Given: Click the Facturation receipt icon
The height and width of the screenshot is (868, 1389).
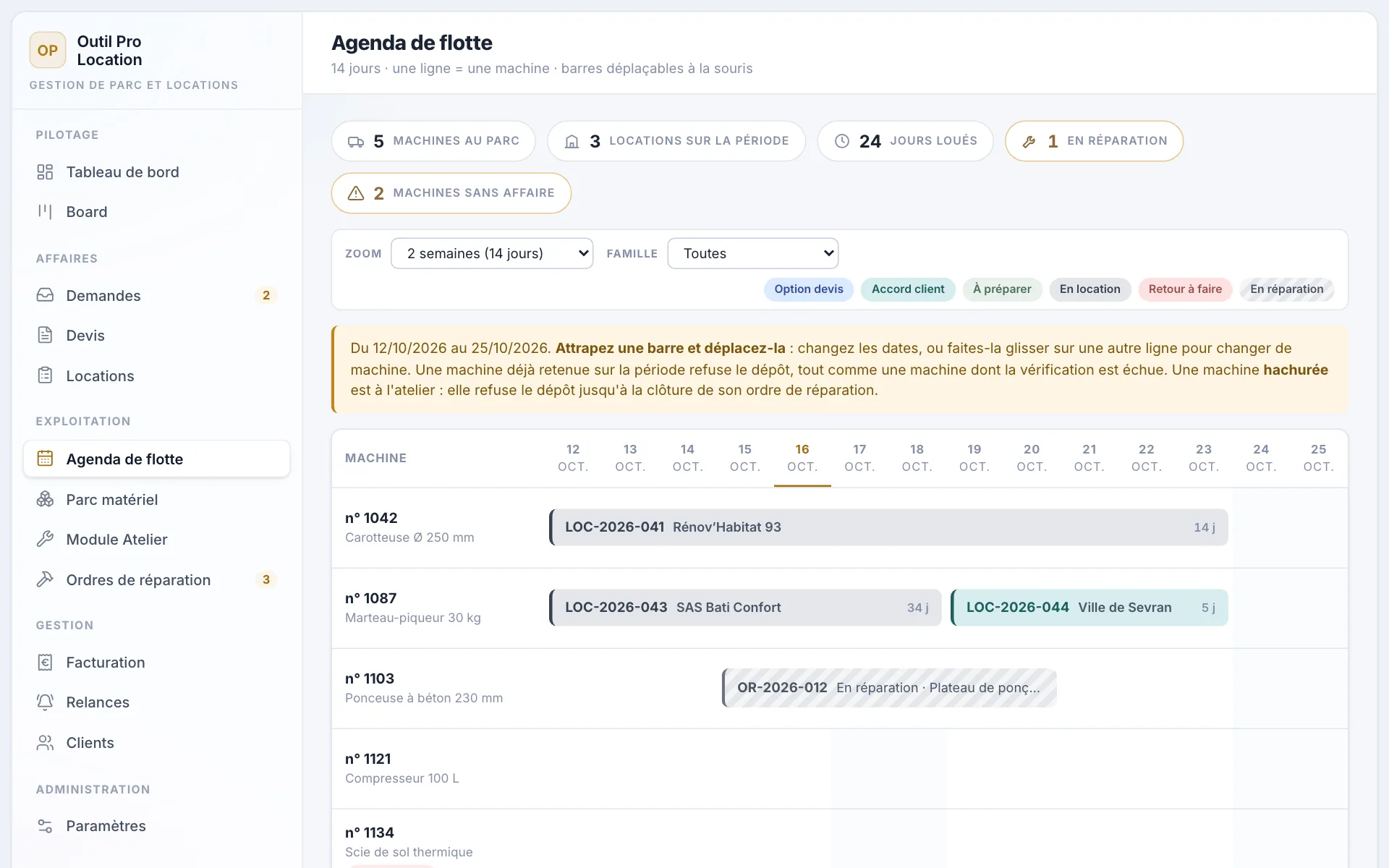Looking at the screenshot, I should (x=45, y=662).
